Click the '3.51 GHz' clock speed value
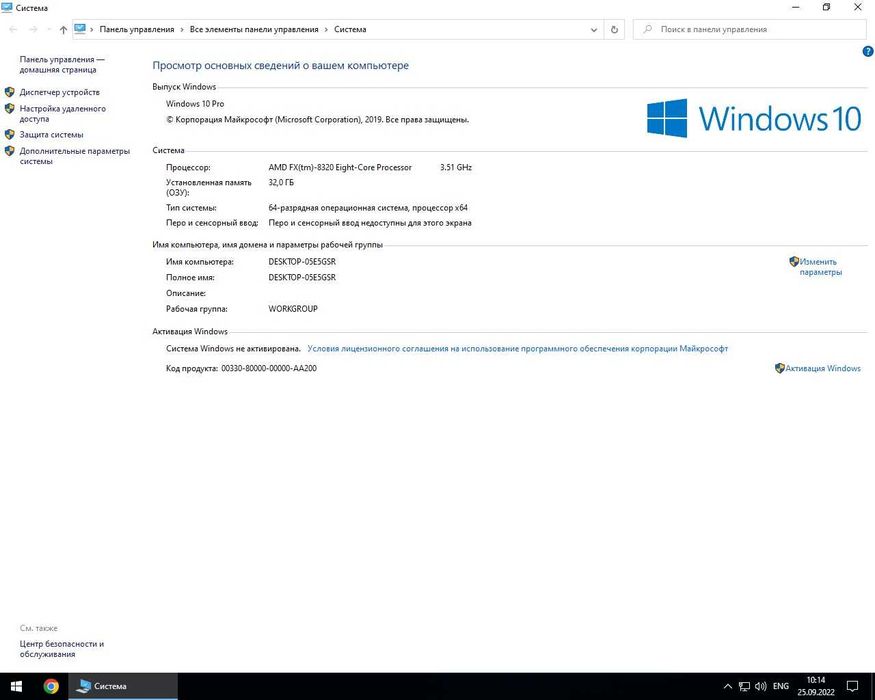The image size is (875, 700). 456,167
